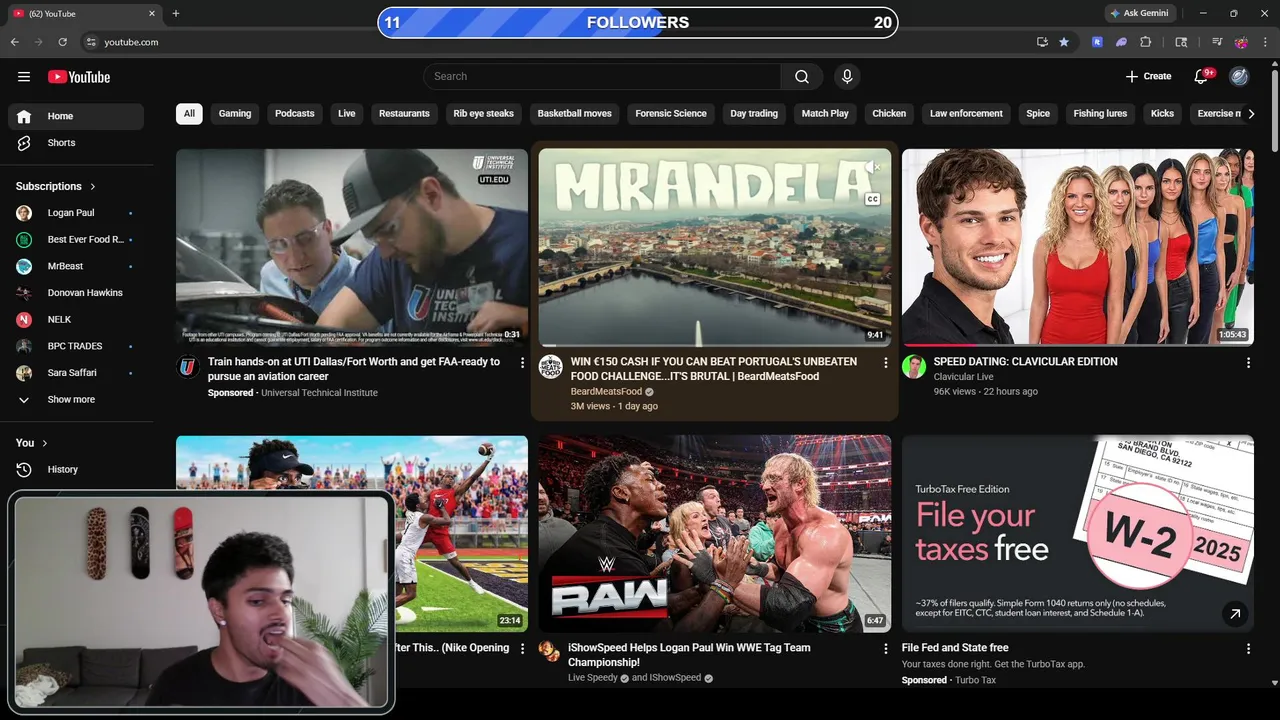The width and height of the screenshot is (1280, 720).
Task: Open the YouTube guide hamburger menu
Action: point(24,77)
